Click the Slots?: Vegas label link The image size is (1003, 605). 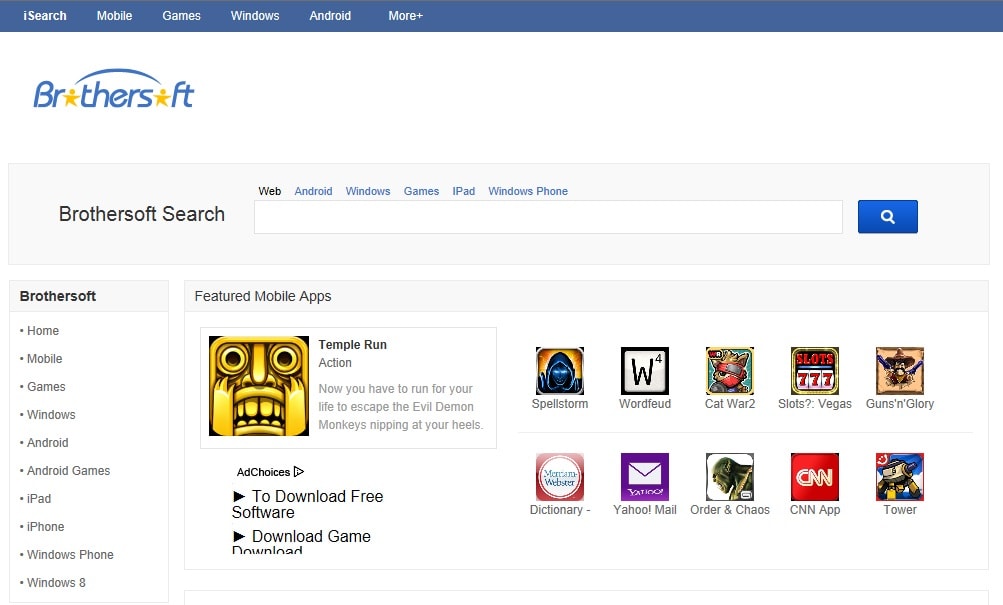click(815, 404)
